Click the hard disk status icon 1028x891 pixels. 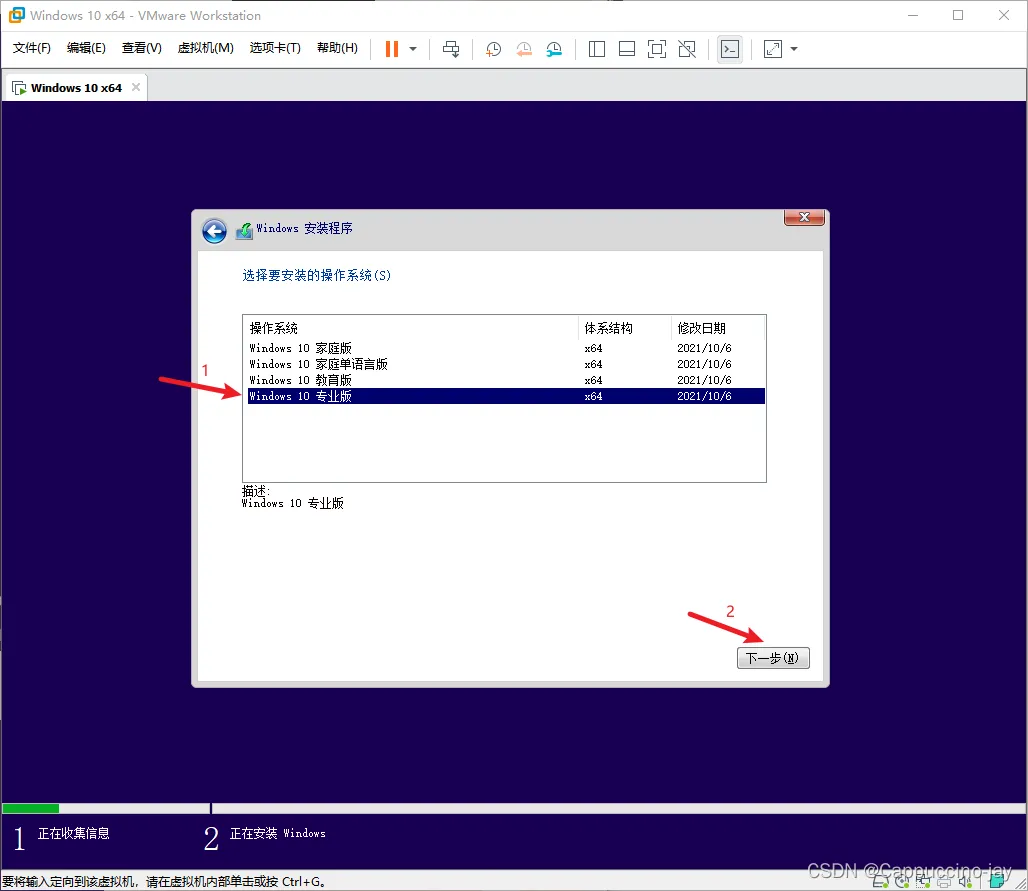[880, 882]
